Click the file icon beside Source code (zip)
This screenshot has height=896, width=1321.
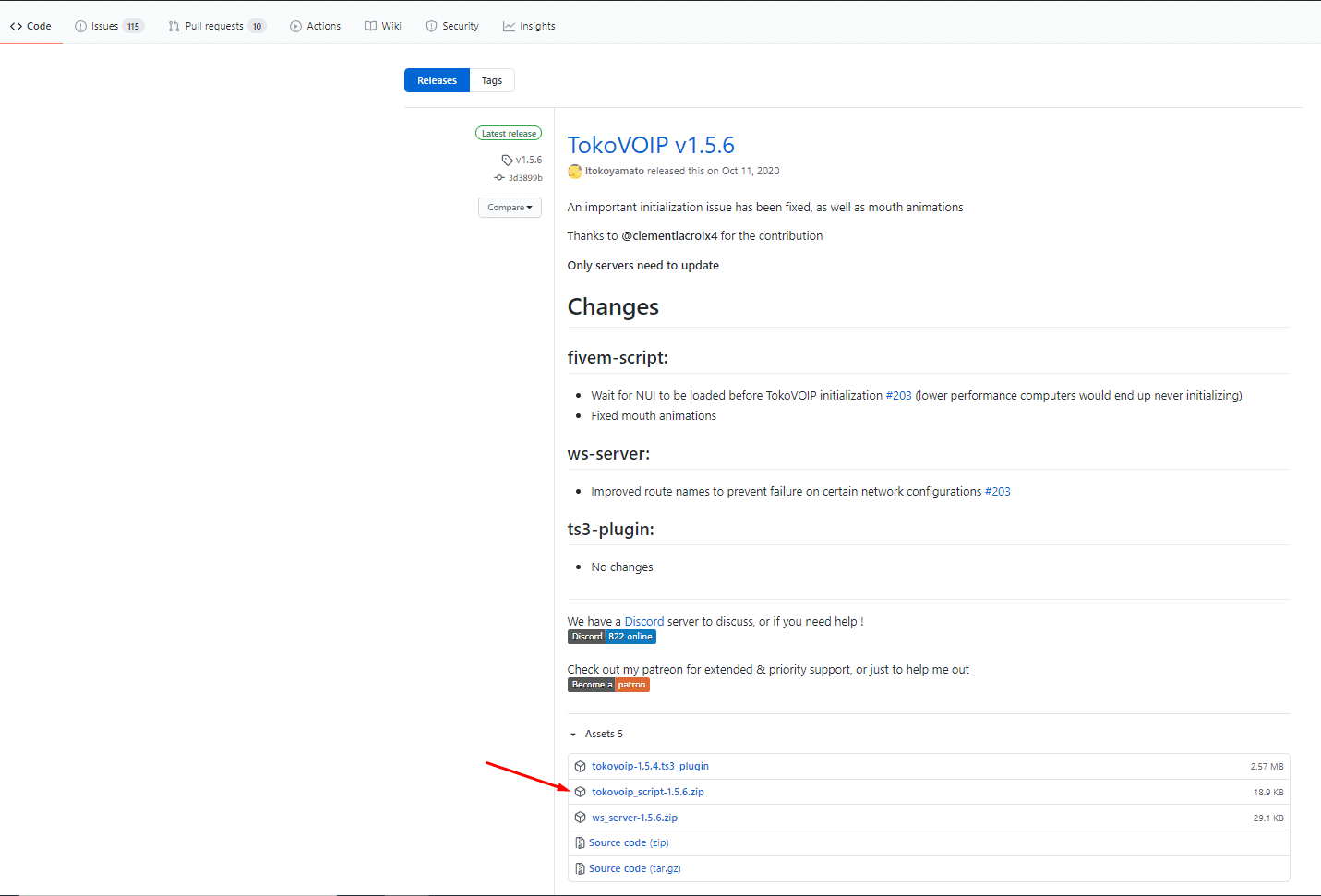(580, 843)
